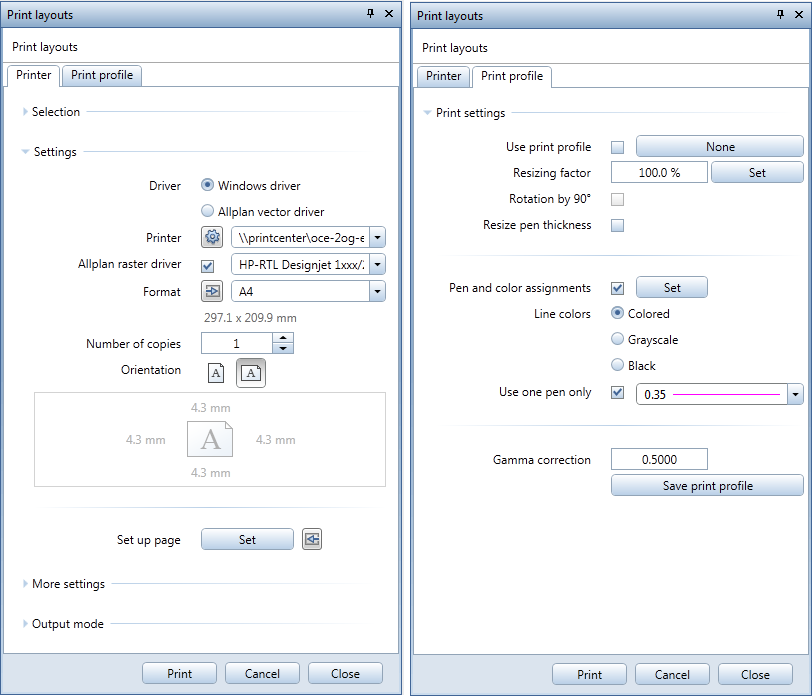
Task: Click the Format paper size icon
Action: coord(212,291)
